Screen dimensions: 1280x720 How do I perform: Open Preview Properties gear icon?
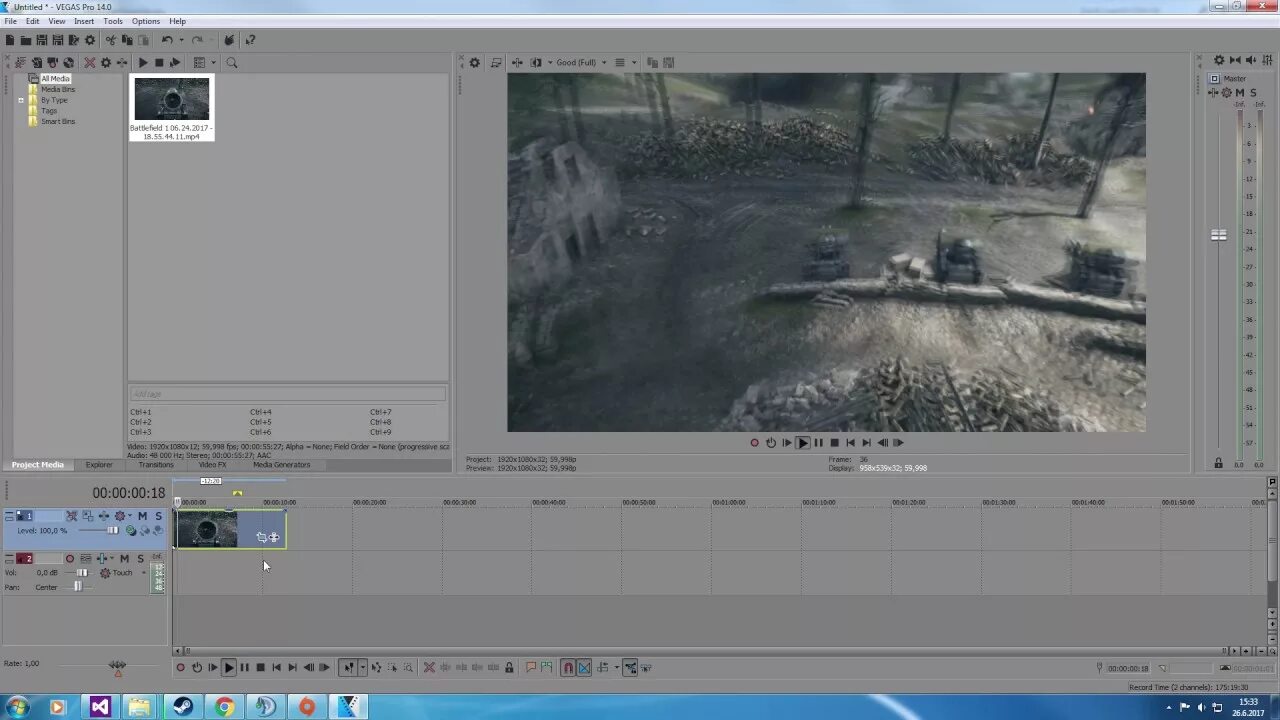pyautogui.click(x=474, y=62)
